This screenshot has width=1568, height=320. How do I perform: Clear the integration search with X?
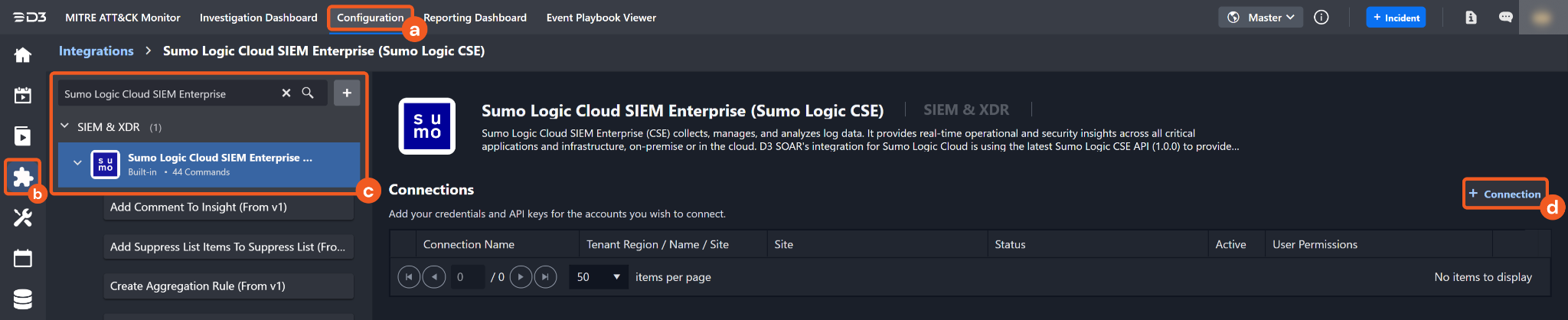(286, 93)
